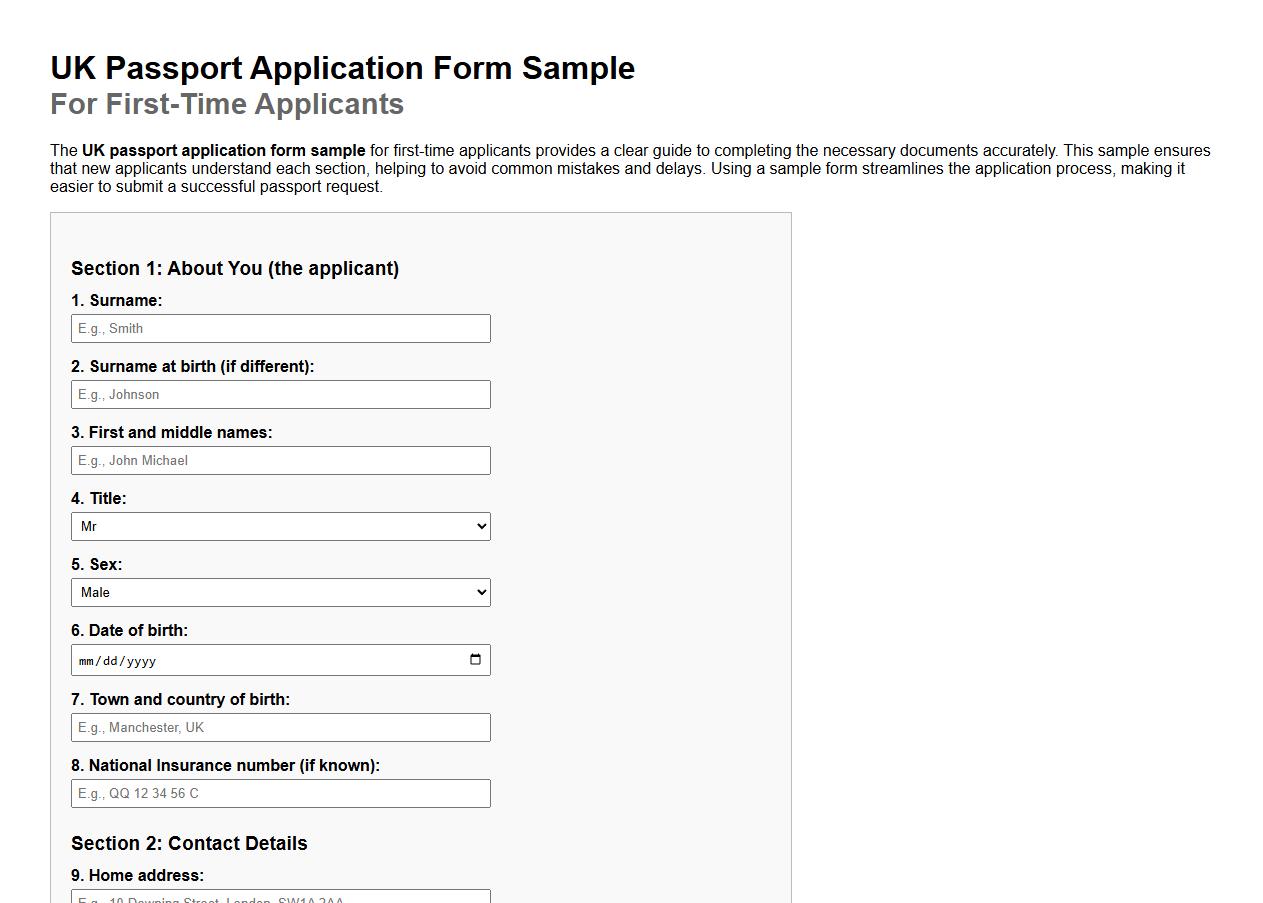Click the For First-Time Applicants subtitle
The width and height of the screenshot is (1263, 903).
click(226, 104)
